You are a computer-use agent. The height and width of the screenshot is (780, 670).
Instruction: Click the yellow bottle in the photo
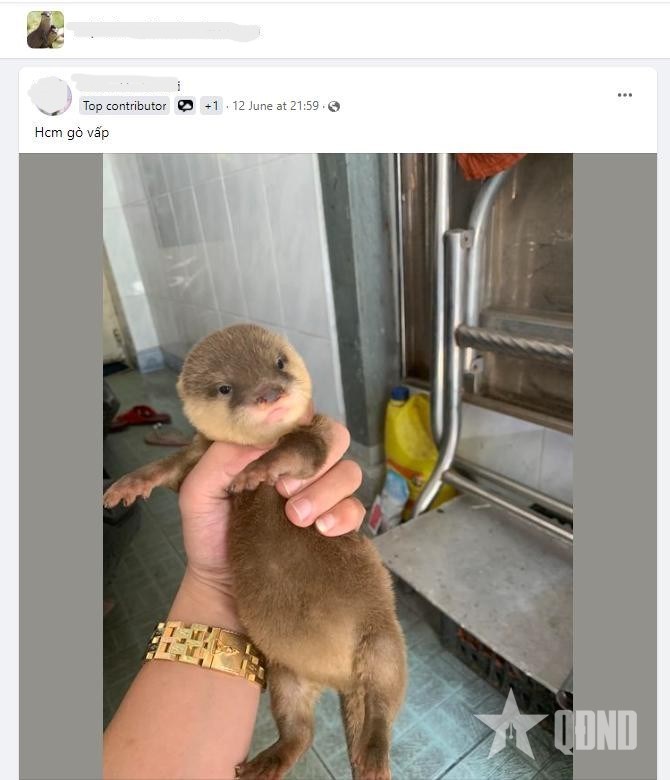(x=409, y=443)
